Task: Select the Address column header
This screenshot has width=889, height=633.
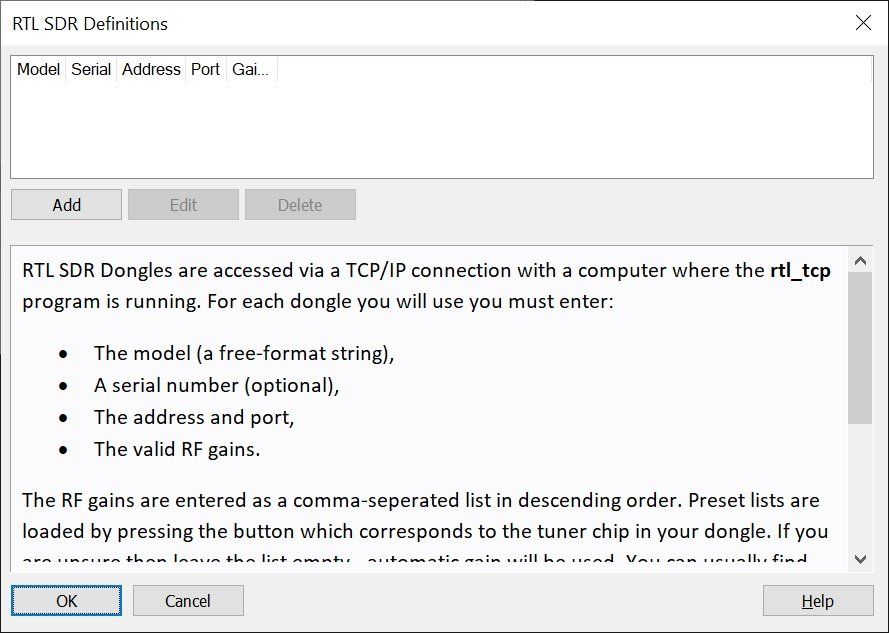Action: (151, 70)
